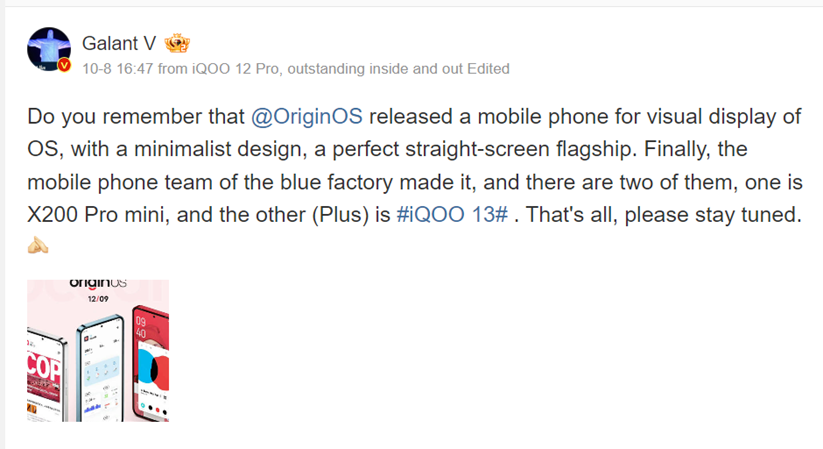Open the Galant V username link
The height and width of the screenshot is (449, 823).
pyautogui.click(x=120, y=43)
